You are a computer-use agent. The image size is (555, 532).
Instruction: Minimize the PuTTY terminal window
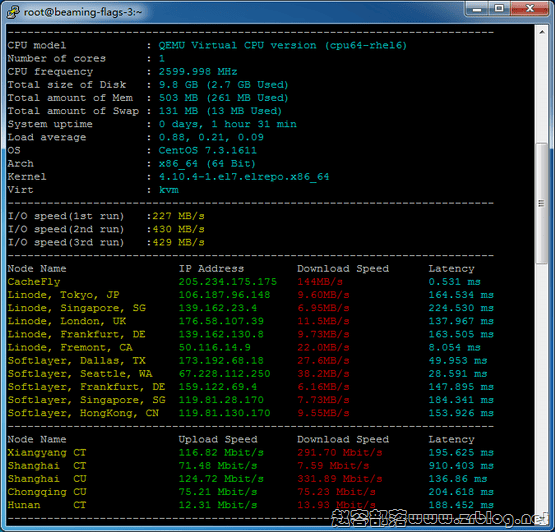[477, 9]
